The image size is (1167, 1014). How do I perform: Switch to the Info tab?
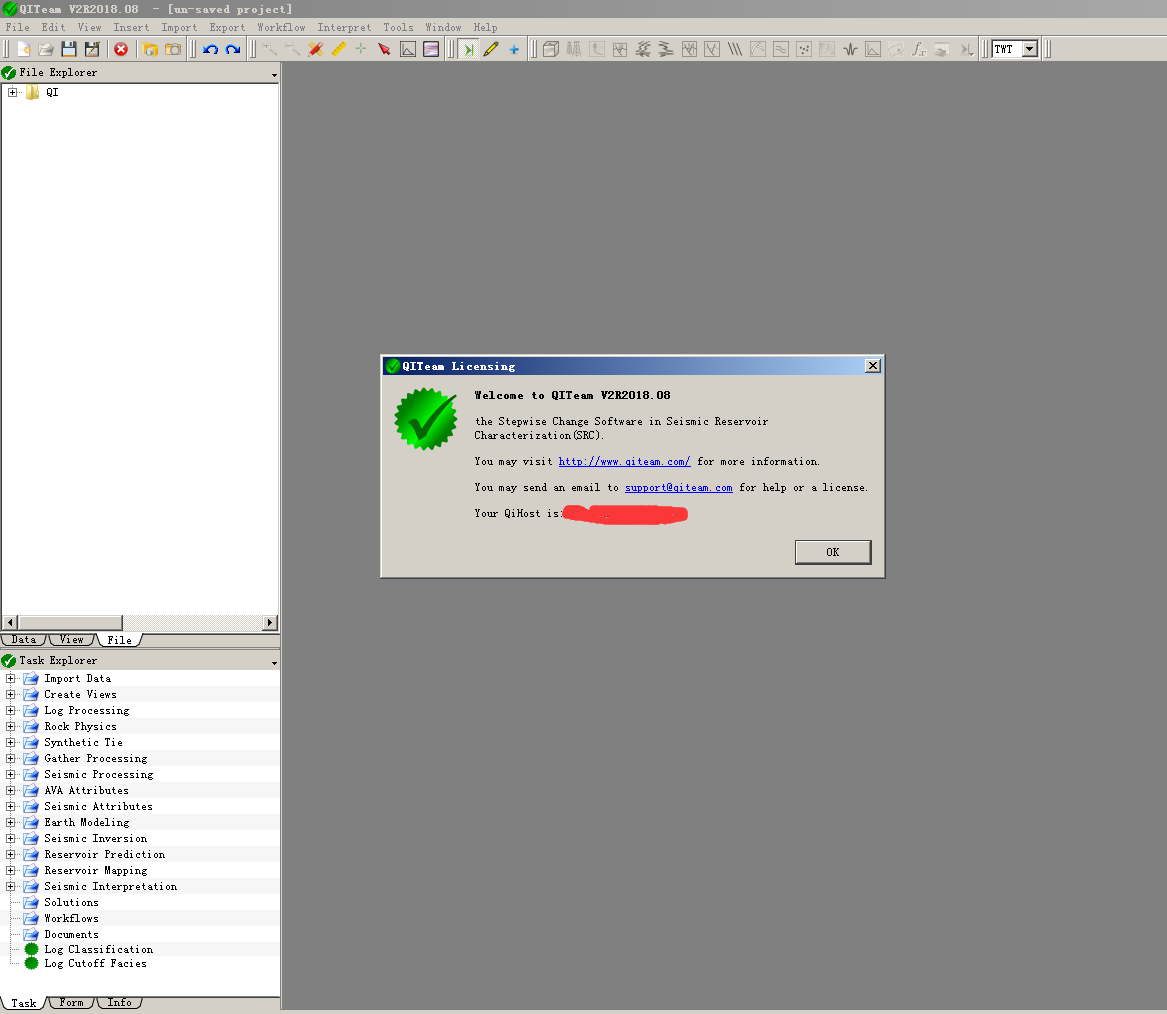(x=120, y=1002)
